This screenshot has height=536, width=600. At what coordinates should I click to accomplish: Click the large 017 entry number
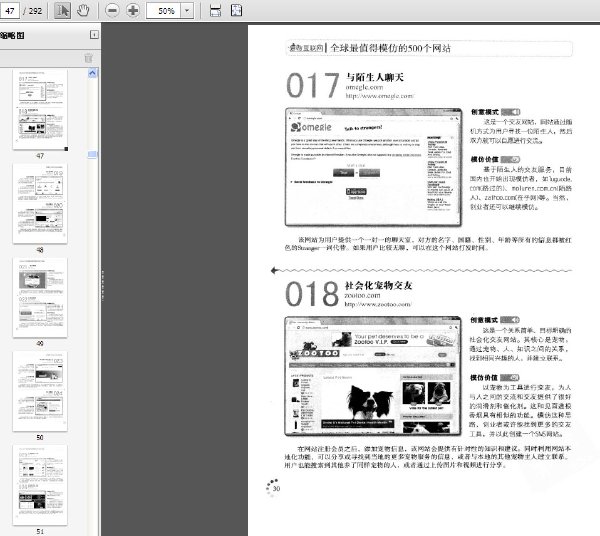point(313,85)
